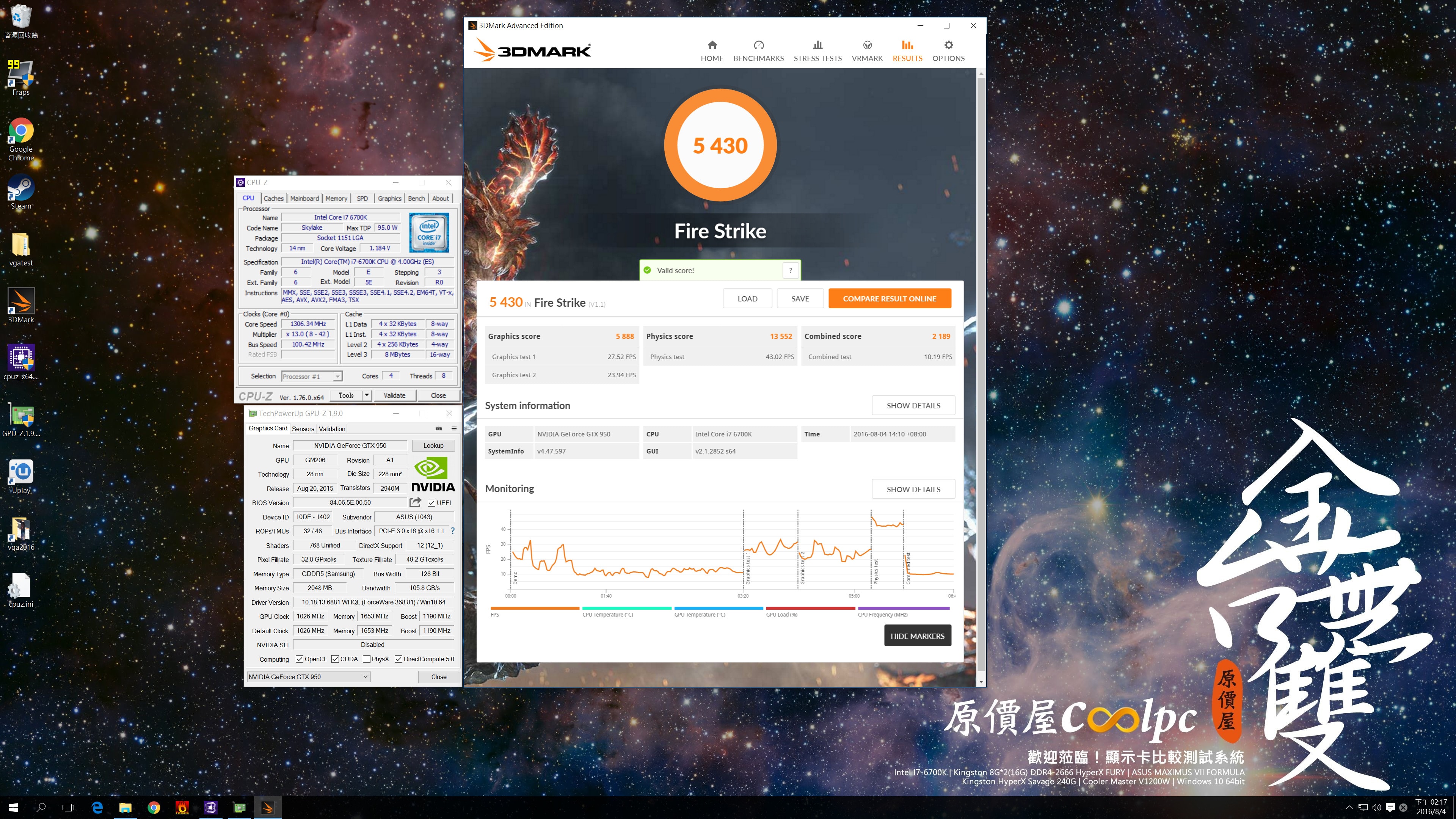This screenshot has width=1456, height=819.
Task: Click the CPU Frequency purple legend bar
Action: (x=904, y=608)
